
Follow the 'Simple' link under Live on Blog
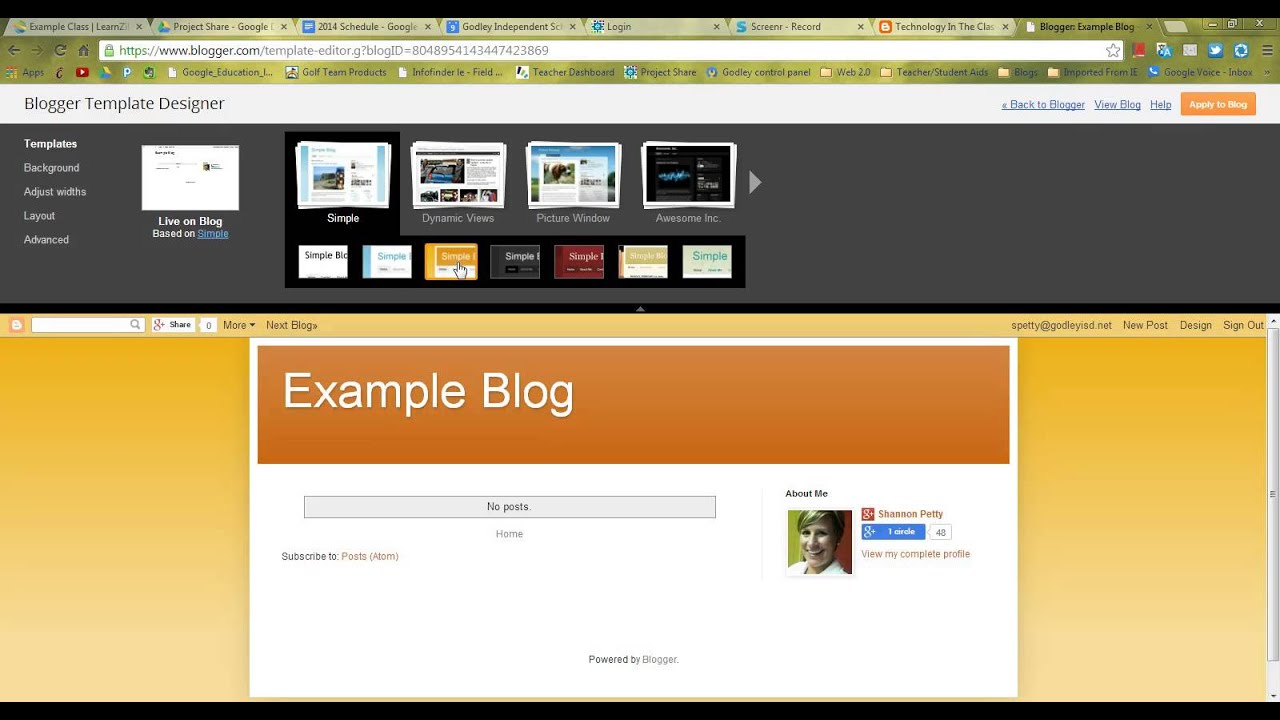(x=213, y=234)
